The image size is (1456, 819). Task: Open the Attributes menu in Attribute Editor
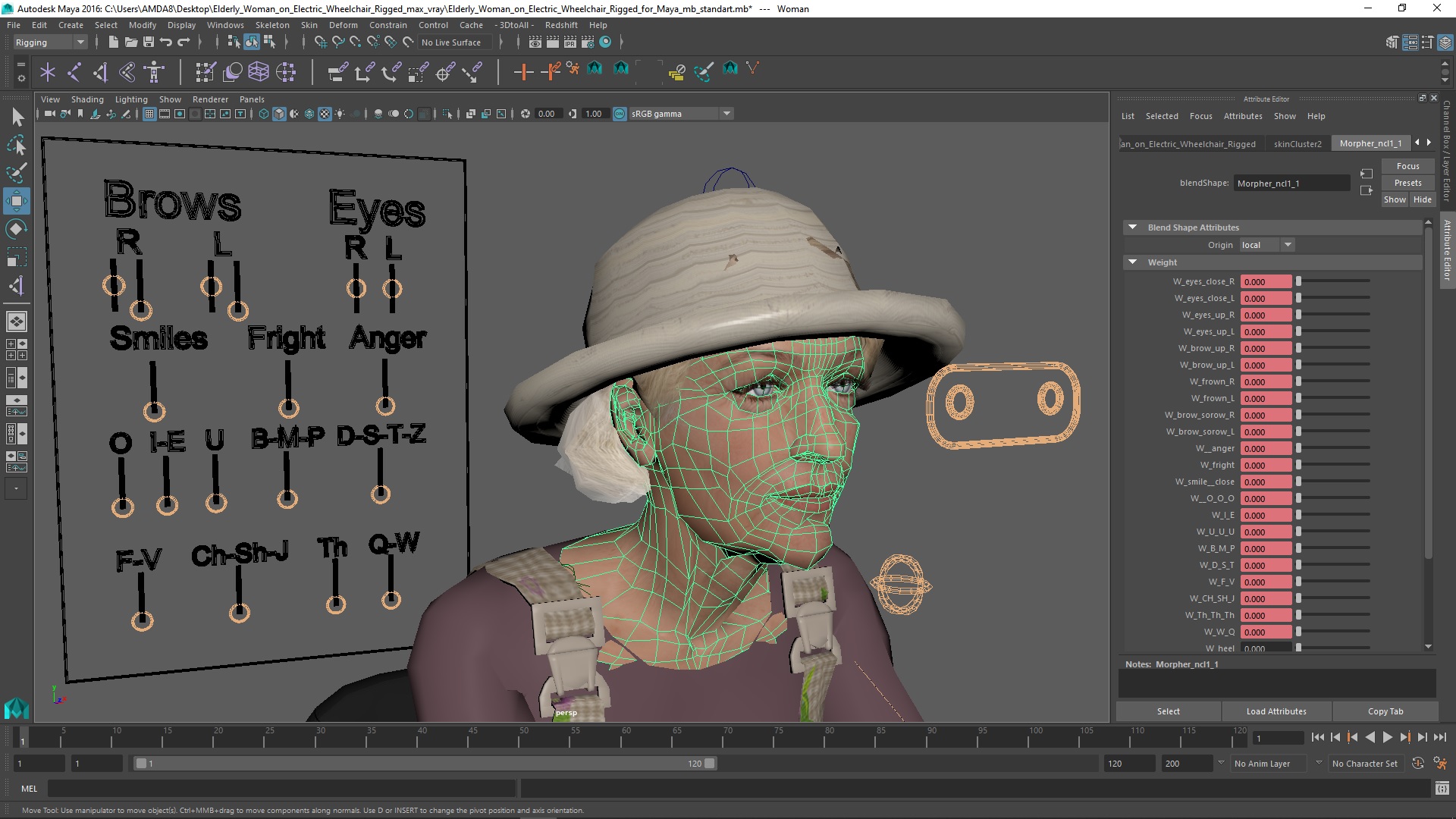coord(1243,116)
